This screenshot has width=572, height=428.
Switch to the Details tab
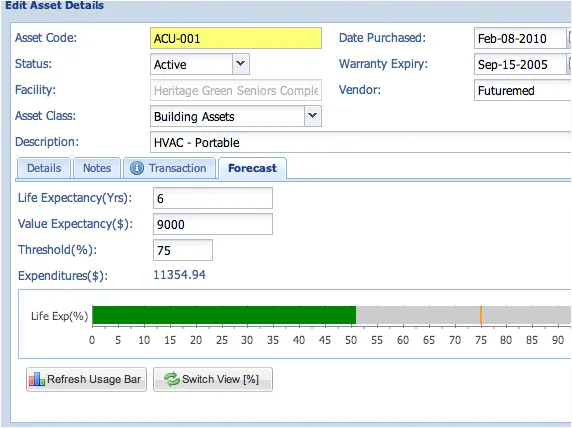click(44, 168)
